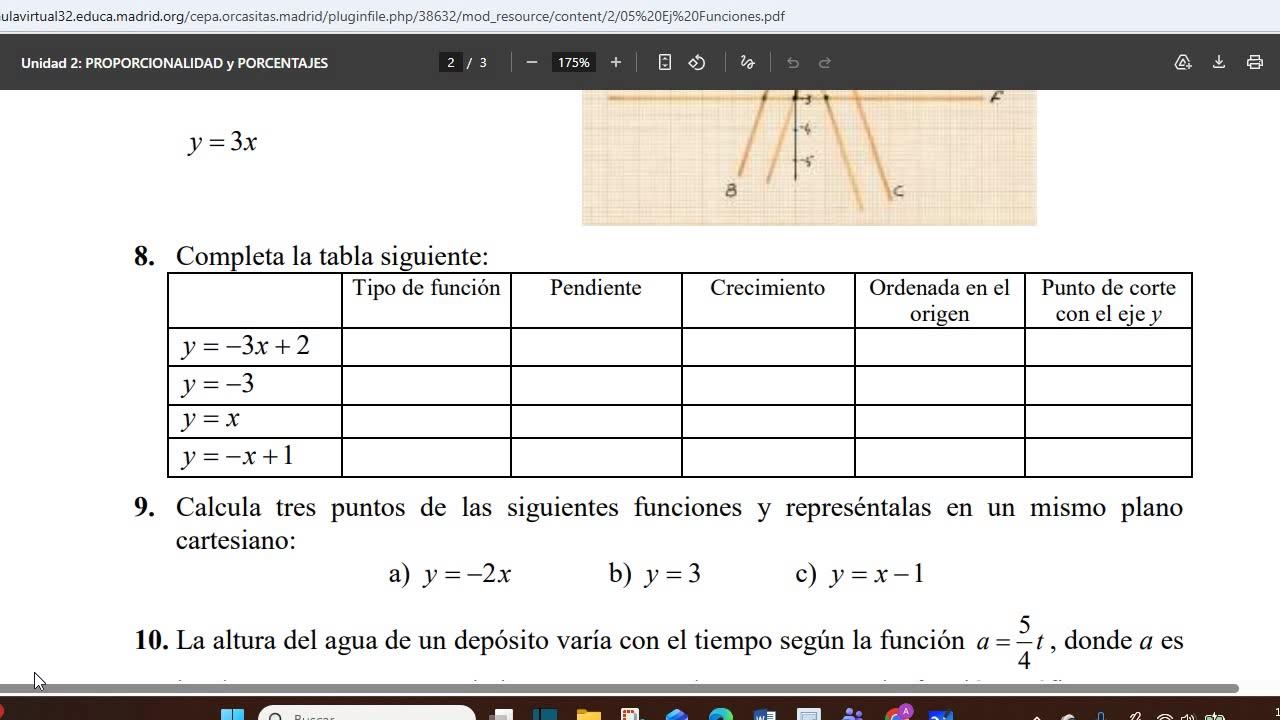This screenshot has width=1280, height=720.
Task: Click exercise 9 part a) y = −2x
Action: pyautogui.click(x=450, y=574)
